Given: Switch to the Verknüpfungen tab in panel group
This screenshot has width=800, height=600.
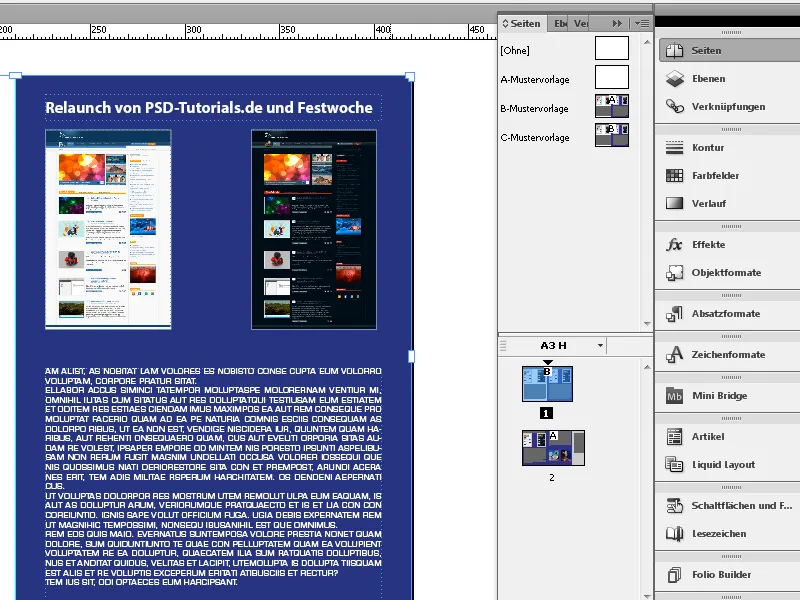Looking at the screenshot, I should pos(580,23).
